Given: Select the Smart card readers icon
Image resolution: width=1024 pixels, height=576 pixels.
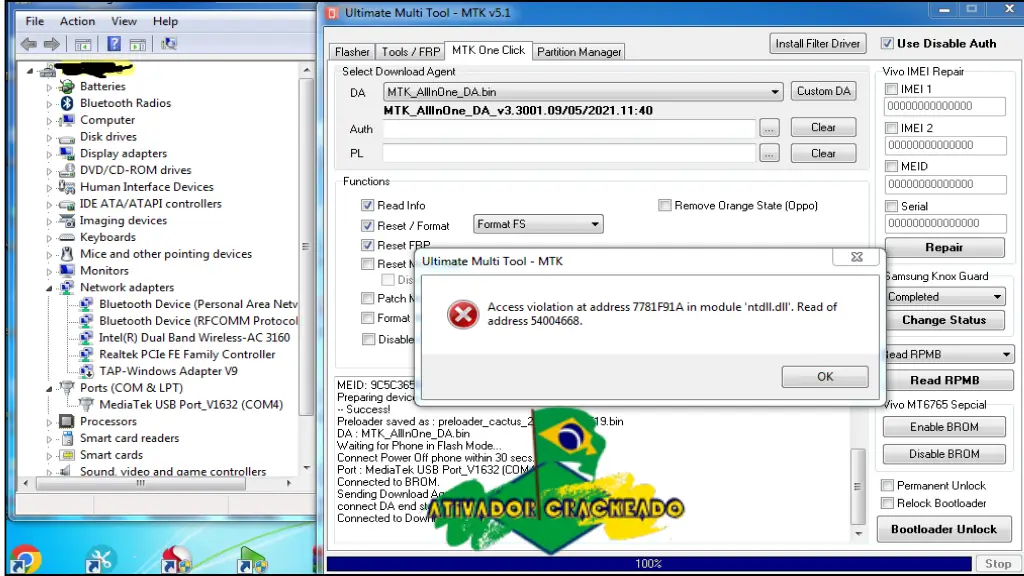Looking at the screenshot, I should click(x=66, y=438).
